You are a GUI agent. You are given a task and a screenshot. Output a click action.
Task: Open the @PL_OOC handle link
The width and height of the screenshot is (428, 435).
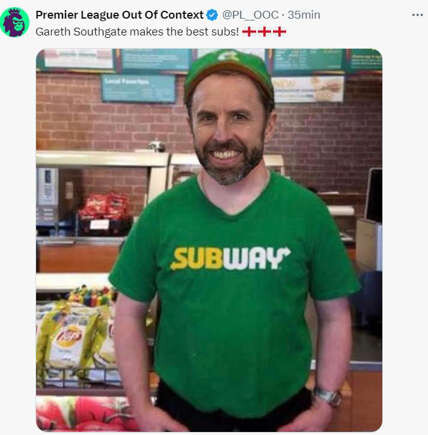pyautogui.click(x=250, y=15)
